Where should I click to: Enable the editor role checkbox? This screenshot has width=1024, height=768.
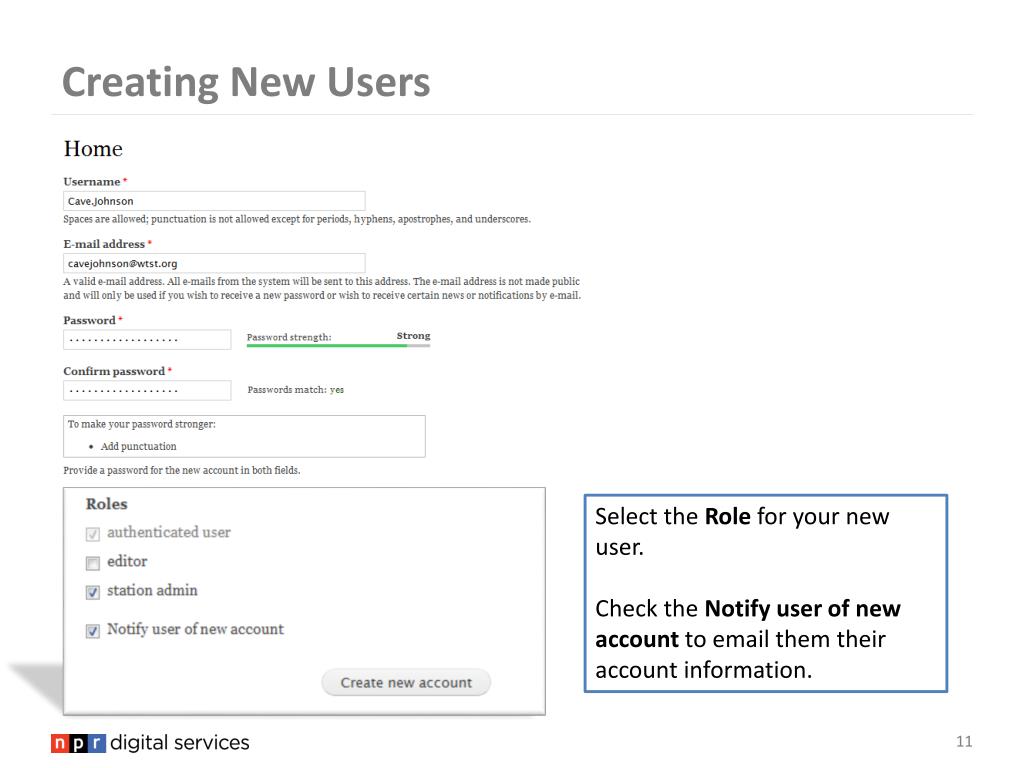(x=93, y=562)
